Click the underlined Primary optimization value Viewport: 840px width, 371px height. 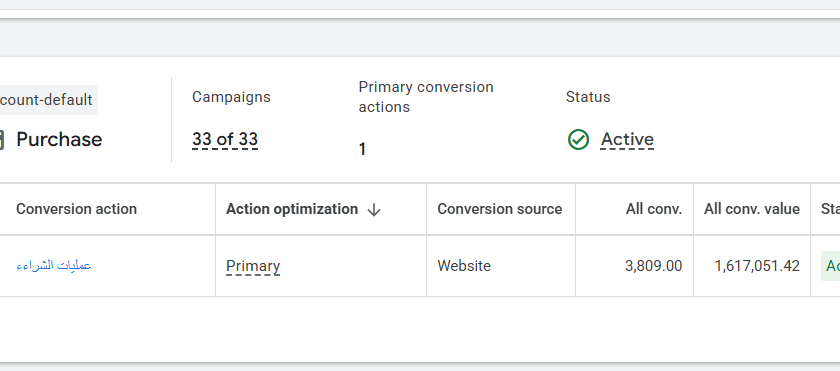tap(253, 266)
